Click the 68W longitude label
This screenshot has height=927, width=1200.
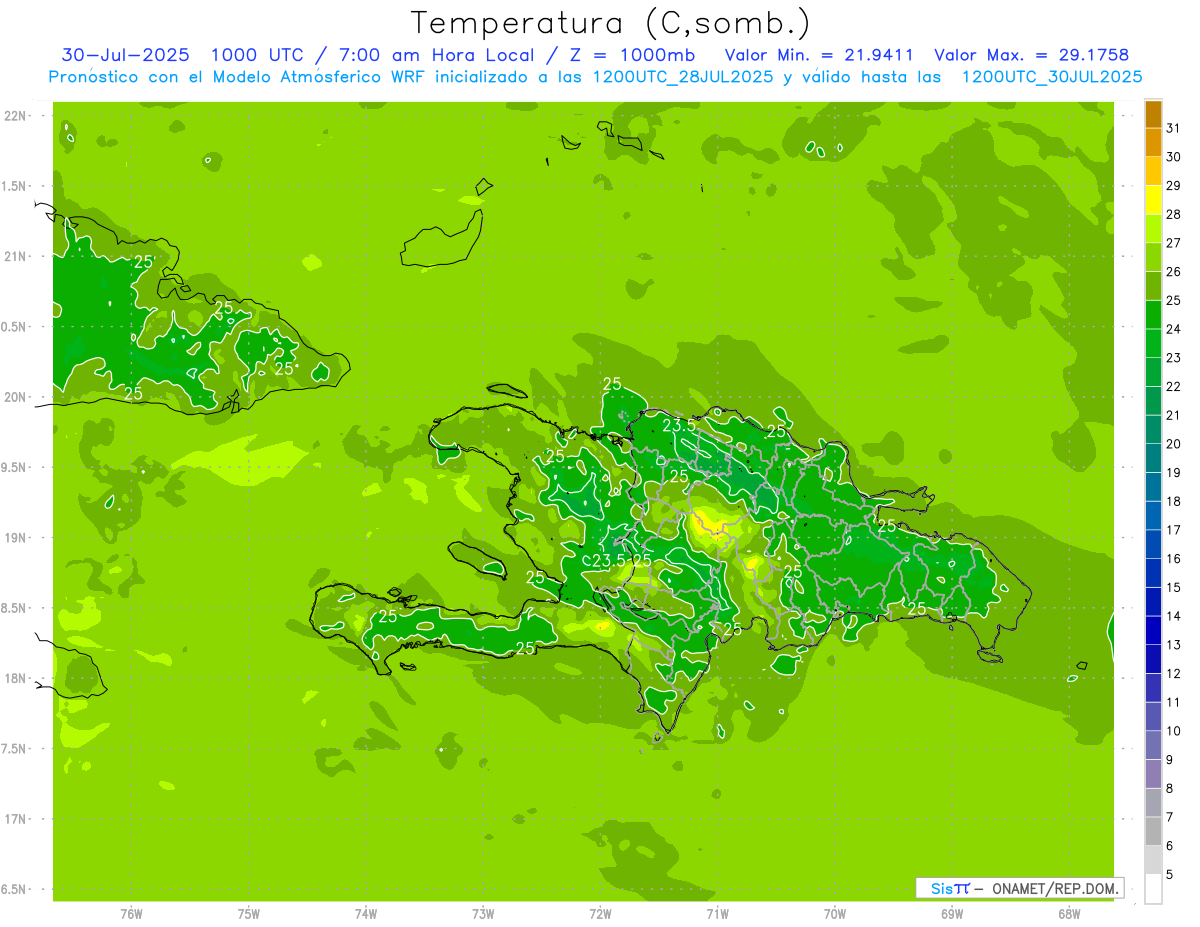tap(1069, 913)
